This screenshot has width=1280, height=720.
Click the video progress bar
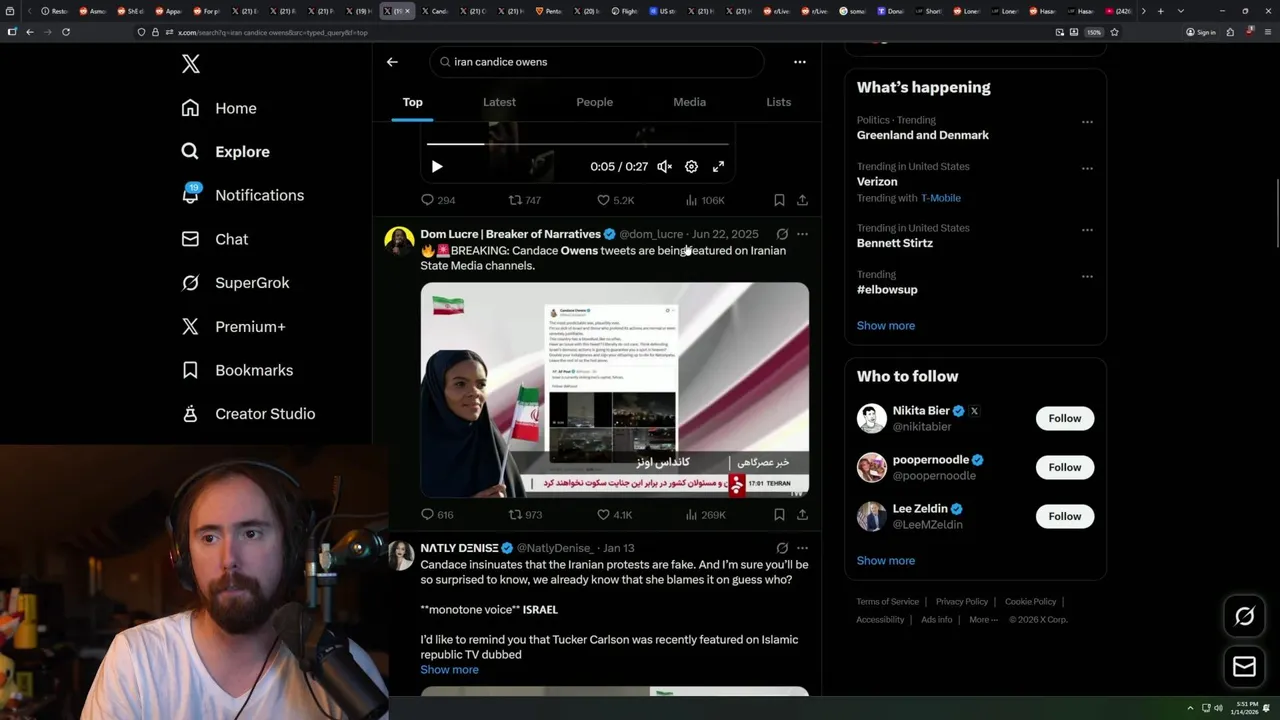point(578,144)
